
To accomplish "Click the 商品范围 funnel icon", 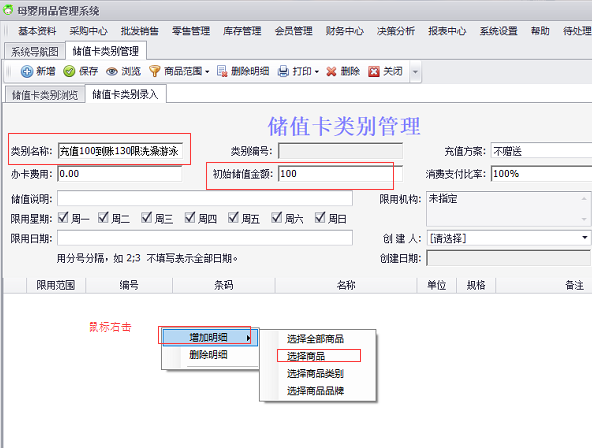I will point(154,71).
